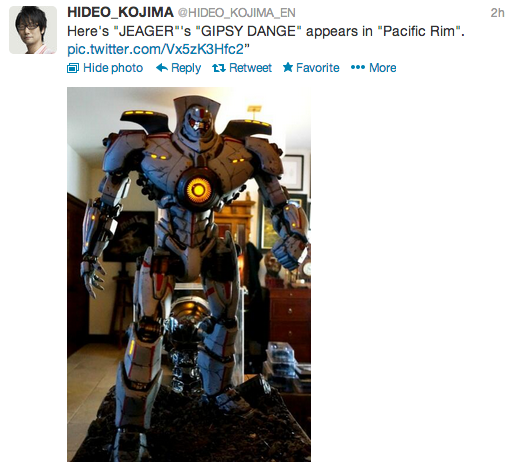
Task: Click the More three-dots icon
Action: click(358, 68)
